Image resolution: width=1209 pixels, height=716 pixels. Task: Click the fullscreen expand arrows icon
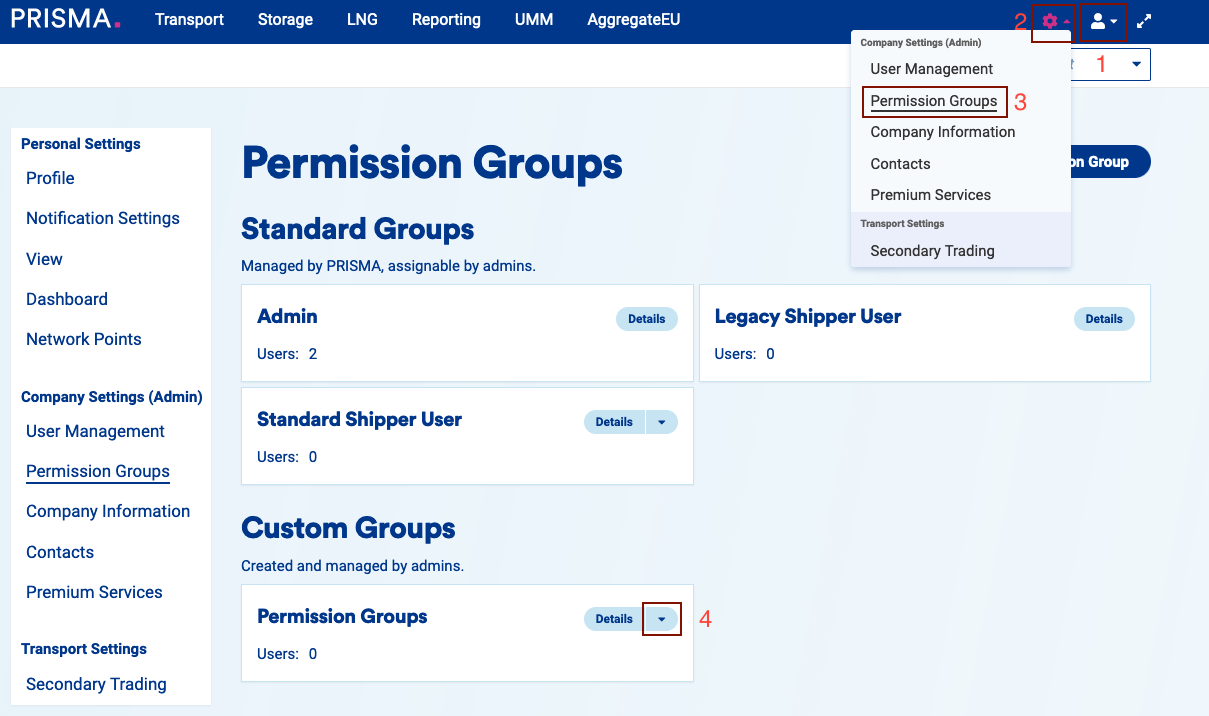1145,21
